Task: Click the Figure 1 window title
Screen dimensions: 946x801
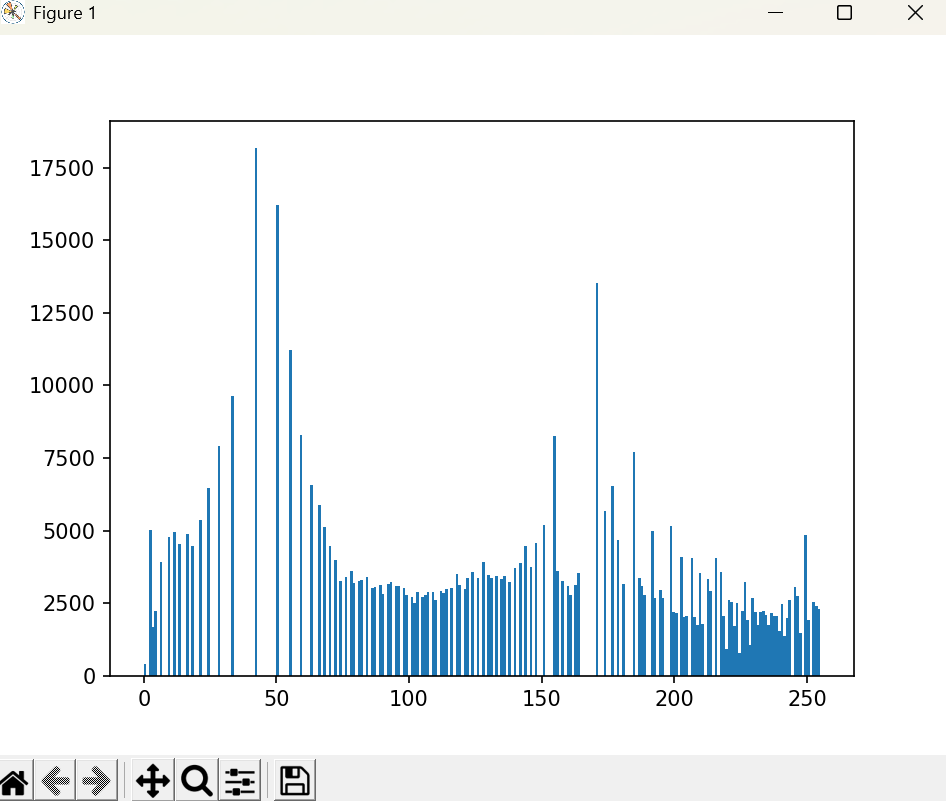Action: point(65,13)
